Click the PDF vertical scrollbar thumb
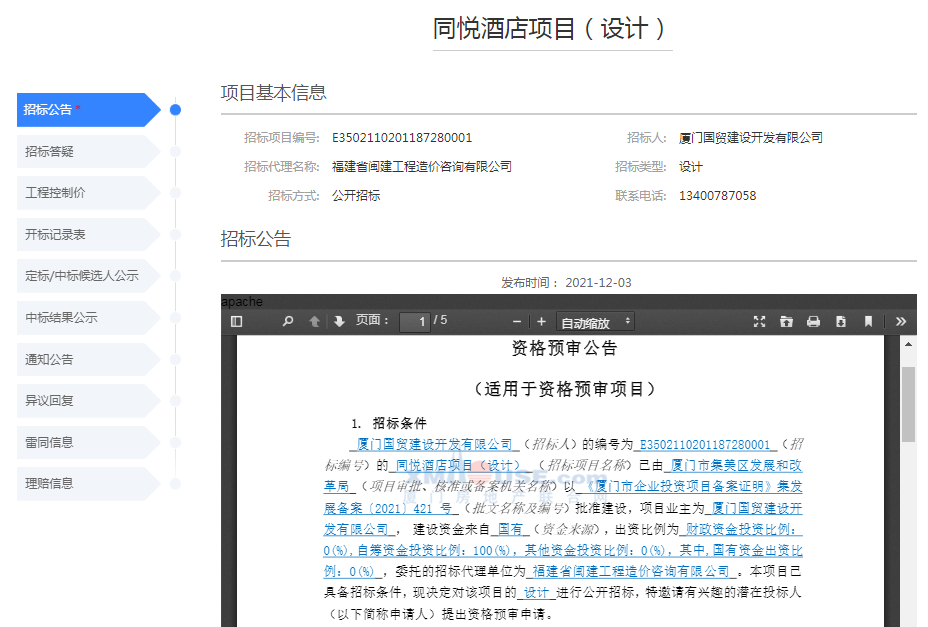This screenshot has width=928, height=627. (908, 404)
